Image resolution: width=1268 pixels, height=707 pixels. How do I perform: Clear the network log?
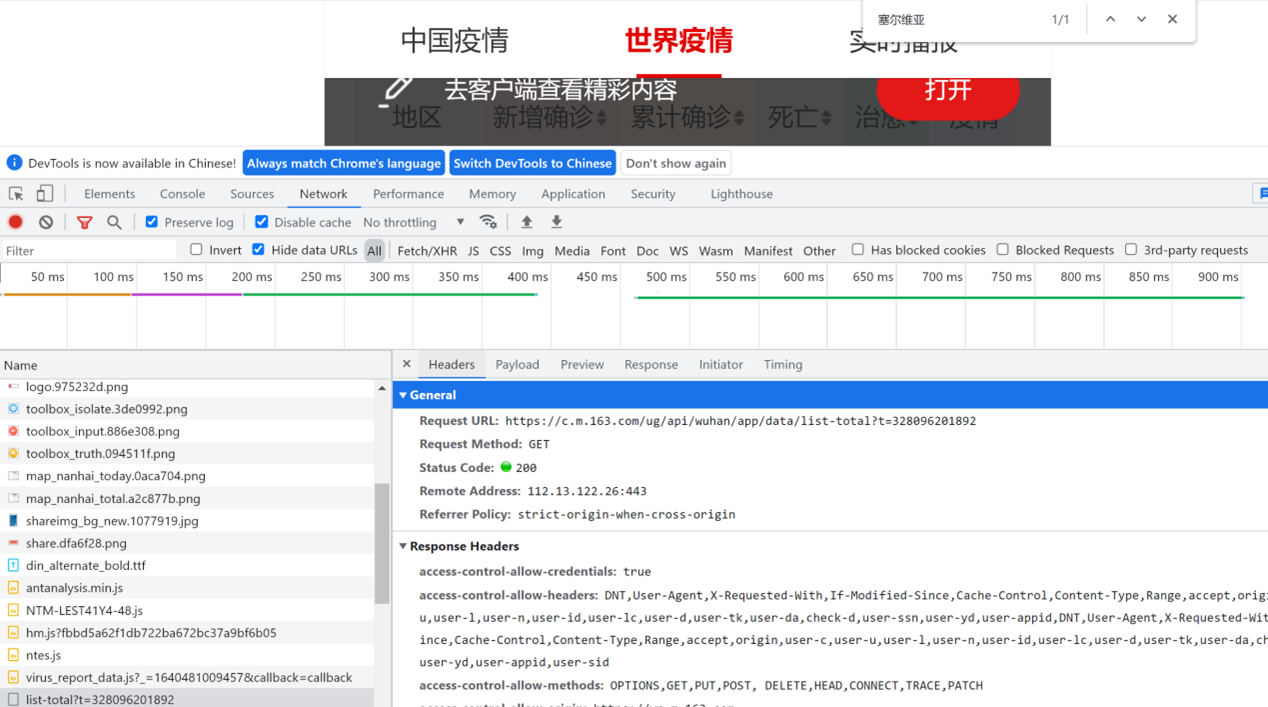pos(46,222)
